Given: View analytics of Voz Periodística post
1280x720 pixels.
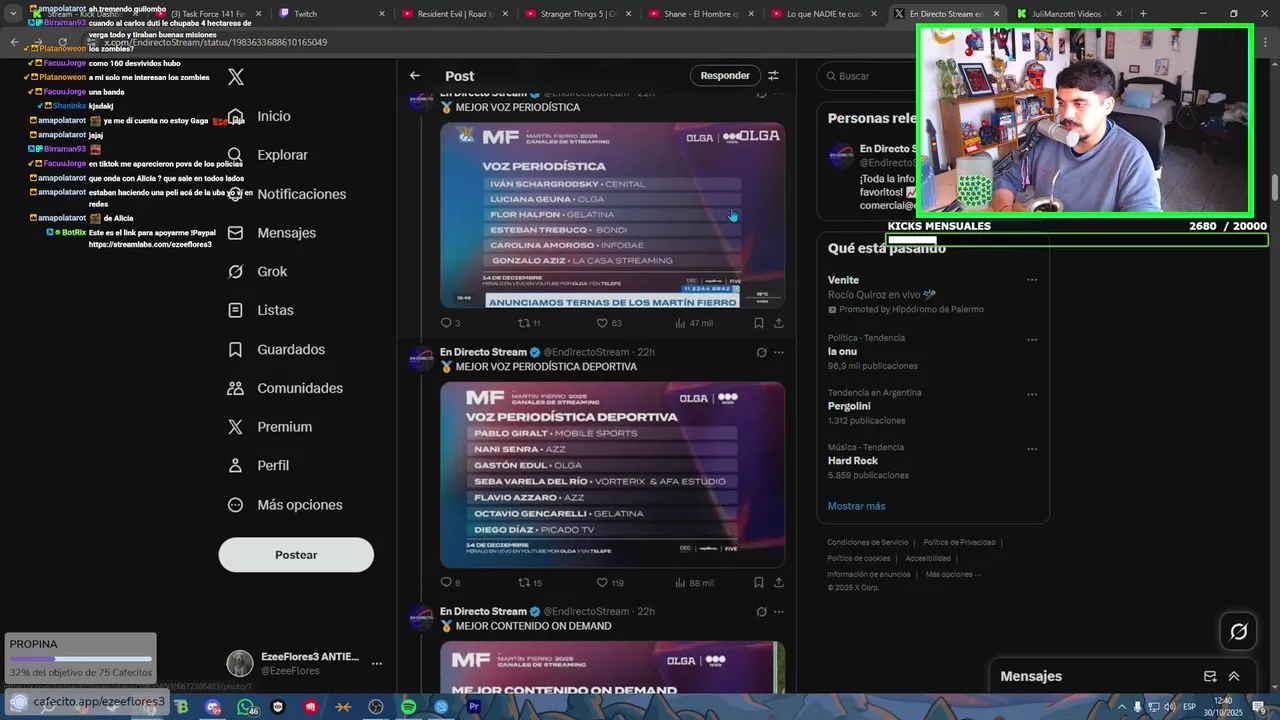Looking at the screenshot, I should [x=694, y=323].
